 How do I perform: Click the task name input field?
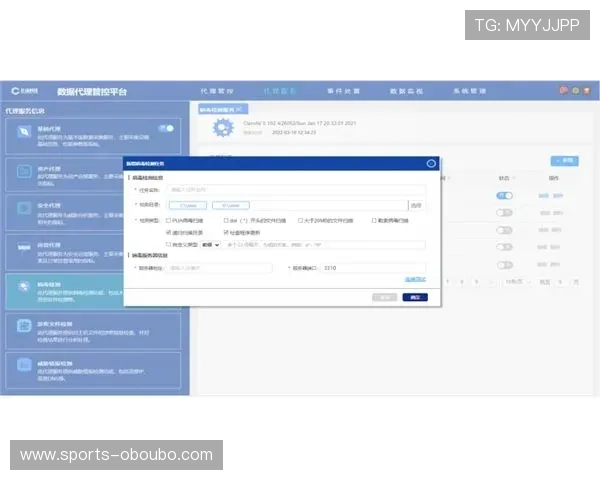[x=296, y=189]
